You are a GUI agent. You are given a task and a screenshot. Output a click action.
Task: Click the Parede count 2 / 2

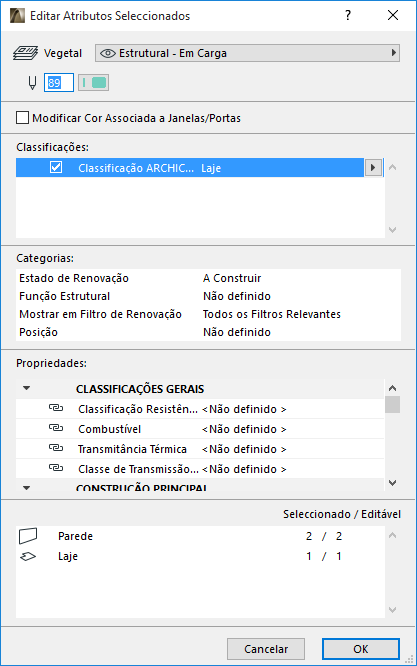coord(324,536)
